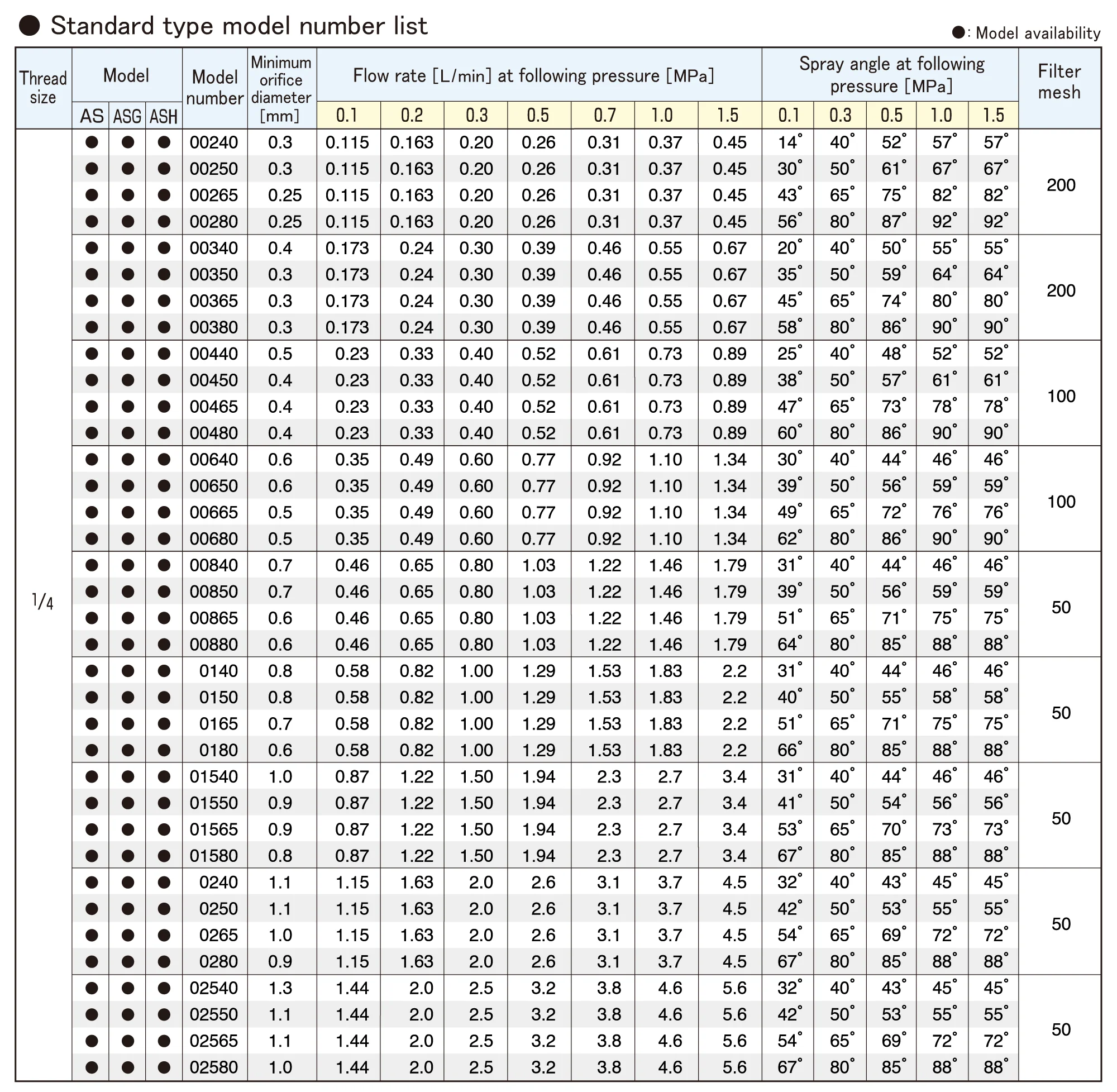The height and width of the screenshot is (1092, 1117).
Task: Select the 43° spray angle in row 00265
Action: click(x=790, y=194)
